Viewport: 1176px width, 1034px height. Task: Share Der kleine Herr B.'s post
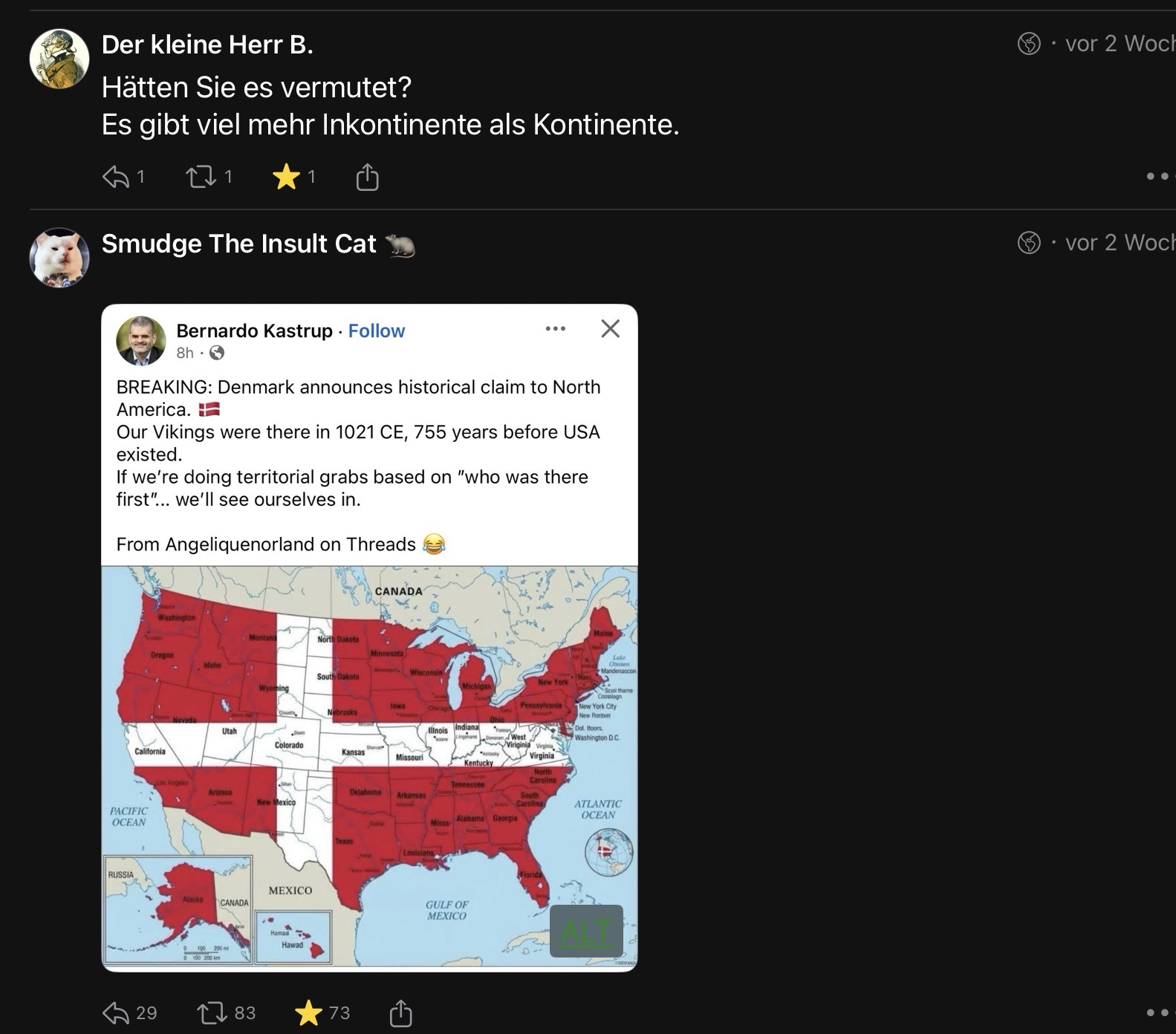pos(367,178)
